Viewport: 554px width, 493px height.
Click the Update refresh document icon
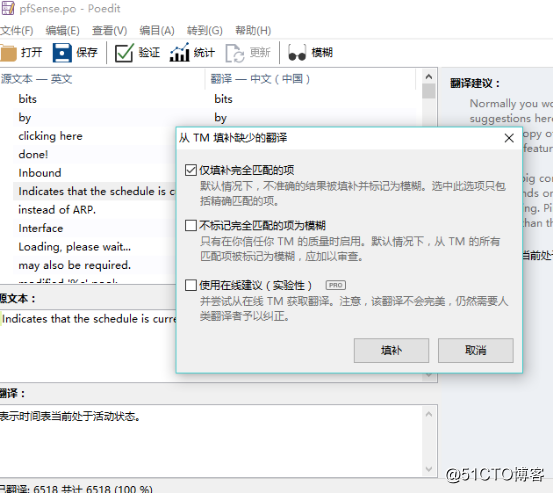click(x=235, y=53)
